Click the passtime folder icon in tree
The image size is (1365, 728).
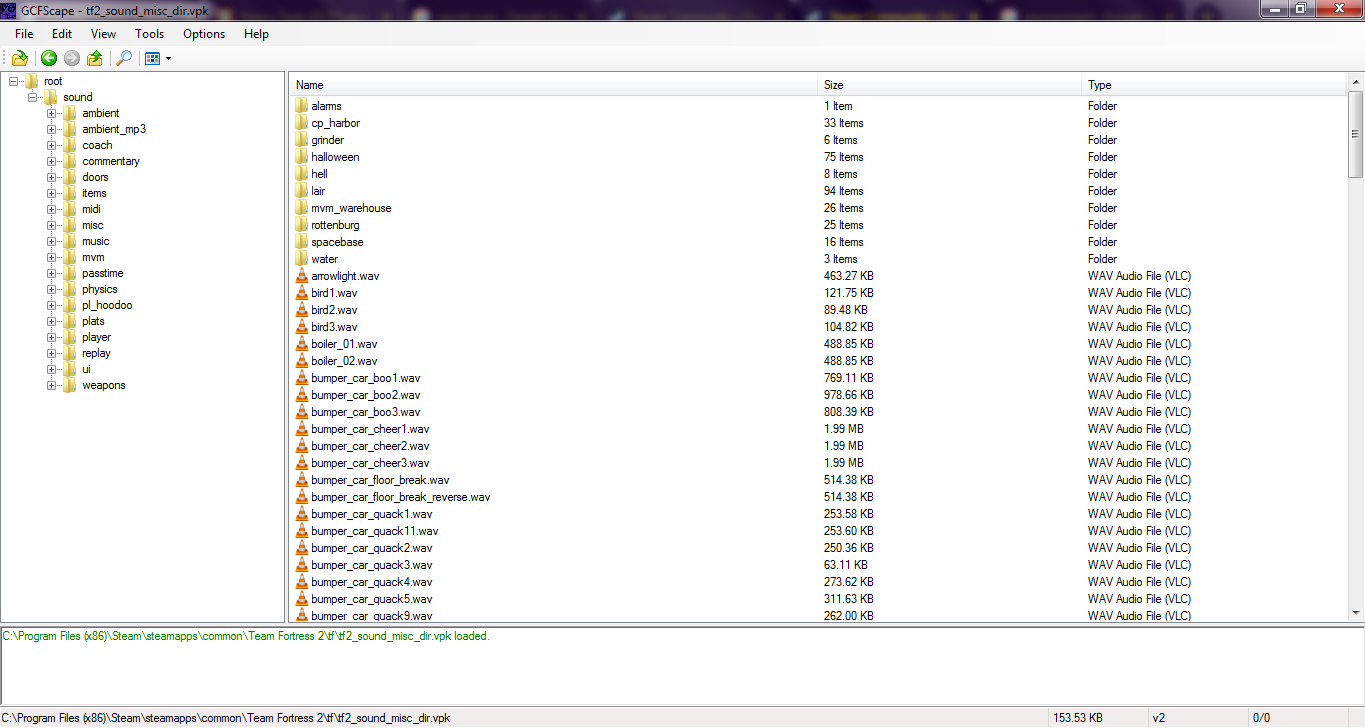[x=69, y=273]
